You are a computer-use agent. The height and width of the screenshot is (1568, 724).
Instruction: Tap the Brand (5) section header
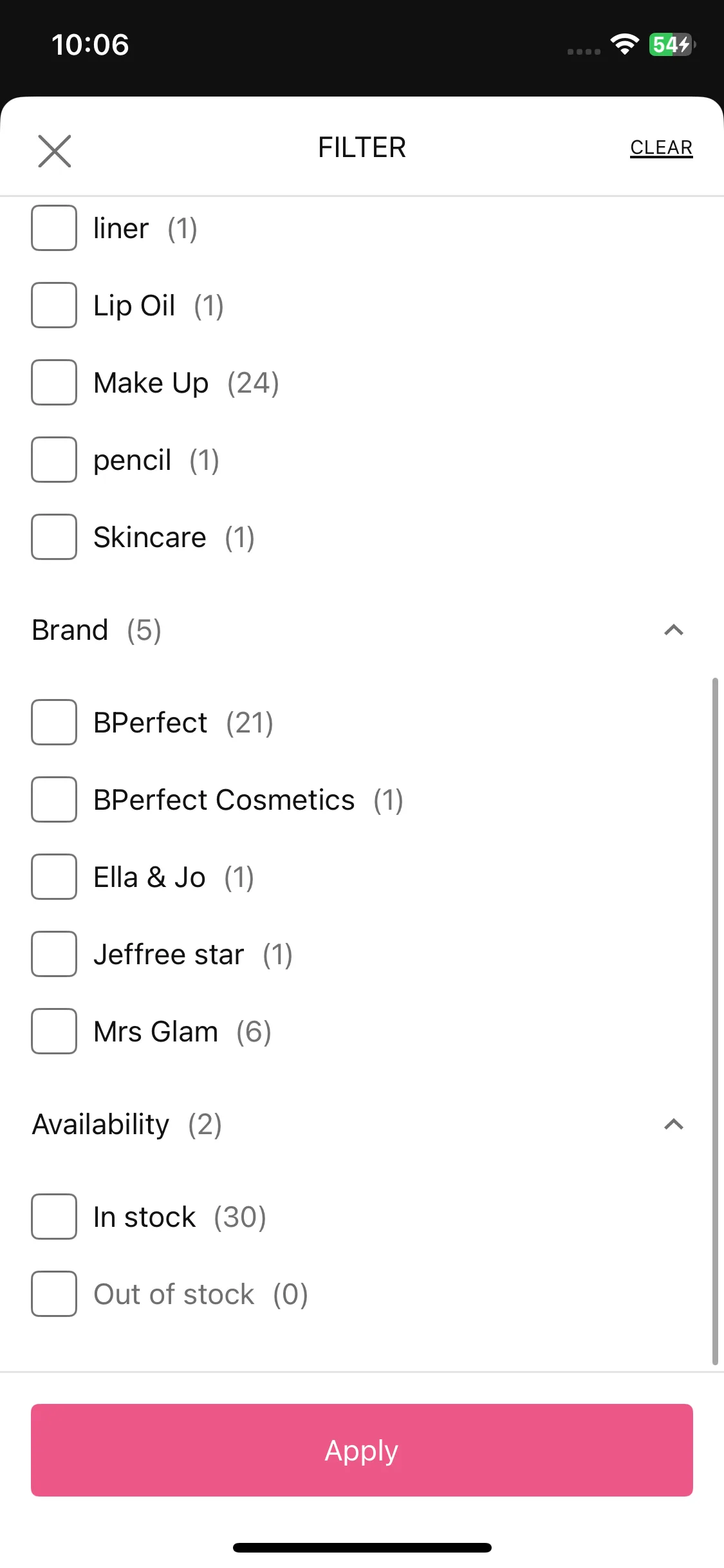coord(97,630)
